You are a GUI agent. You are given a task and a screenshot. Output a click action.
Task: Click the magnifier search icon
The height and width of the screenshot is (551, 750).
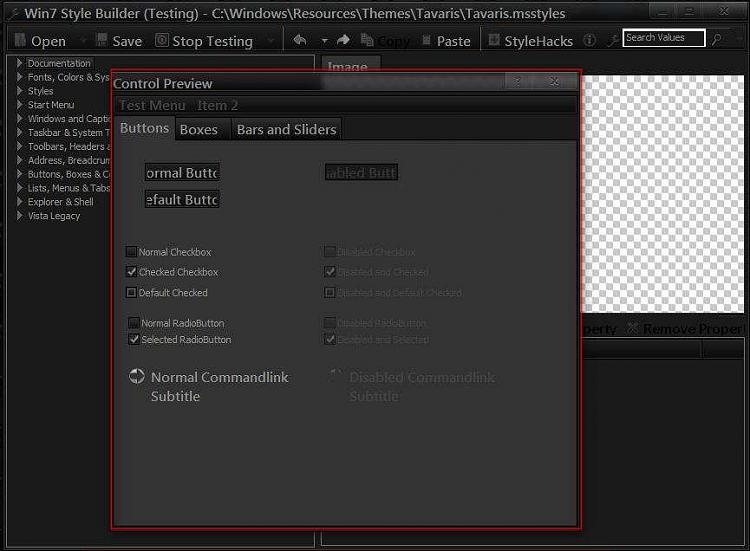pyautogui.click(x=716, y=40)
